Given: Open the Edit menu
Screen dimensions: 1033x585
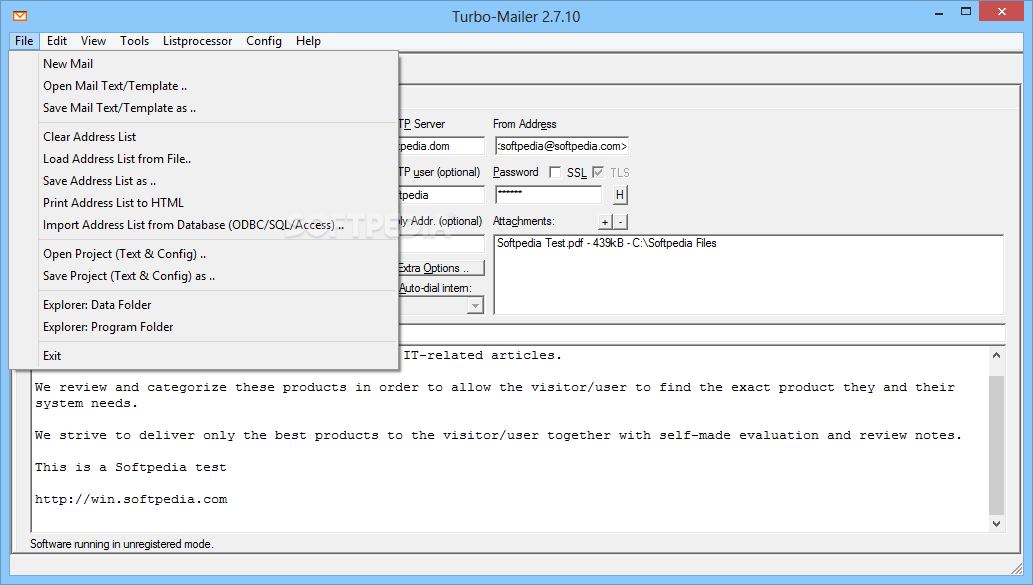Looking at the screenshot, I should 57,41.
